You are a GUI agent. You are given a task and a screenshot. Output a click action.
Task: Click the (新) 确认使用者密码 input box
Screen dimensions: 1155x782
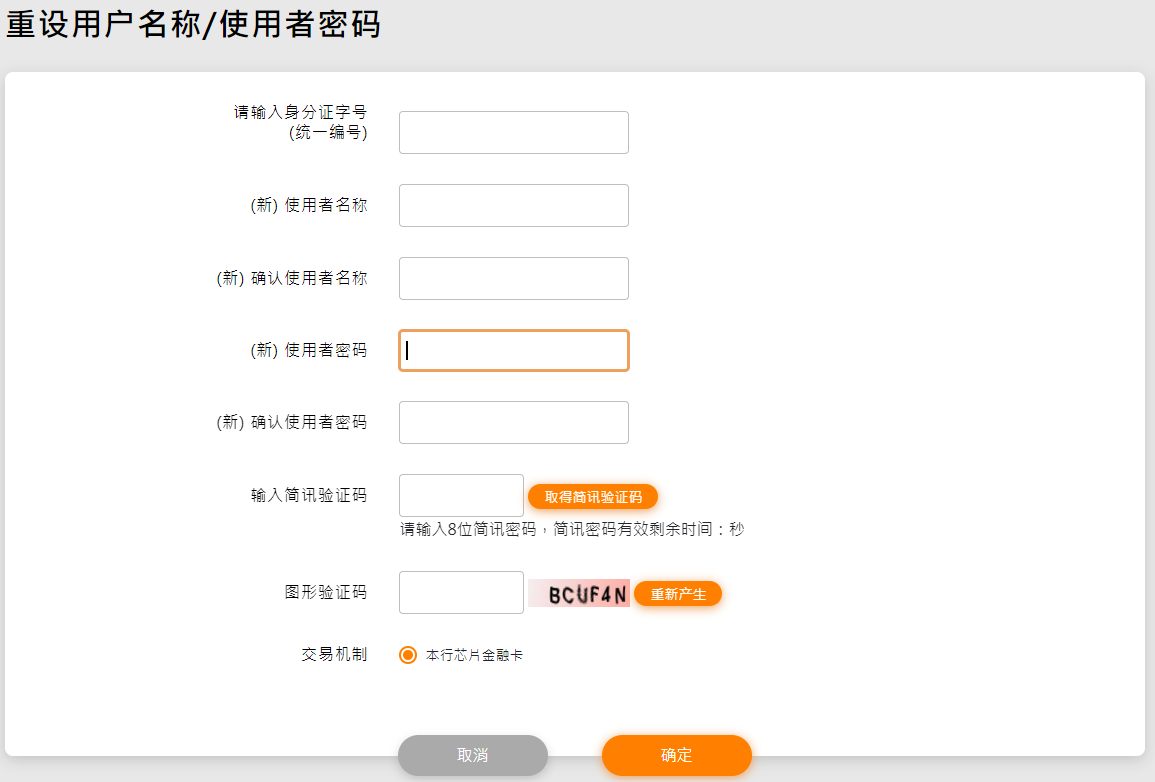click(513, 422)
